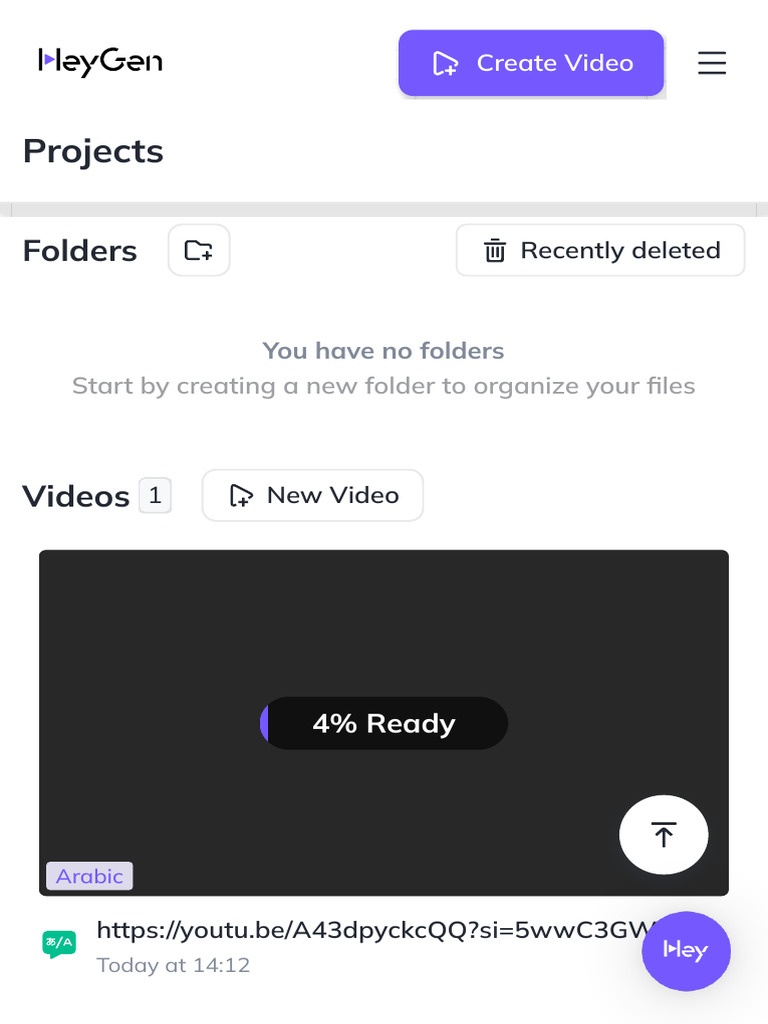The image size is (768, 1024).
Task: Click the HeyGen logo
Action: tap(100, 62)
